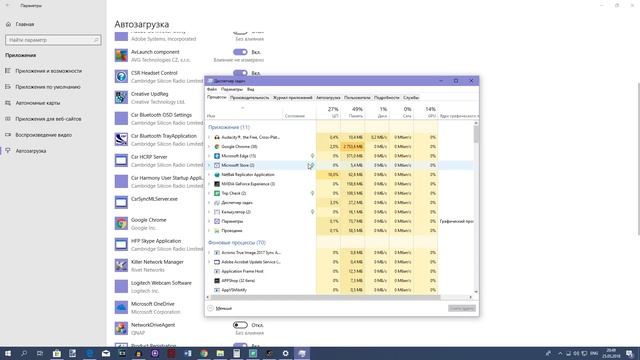The image size is (640, 360).
Task: Click the Меньше fewer details button
Action: [220, 308]
